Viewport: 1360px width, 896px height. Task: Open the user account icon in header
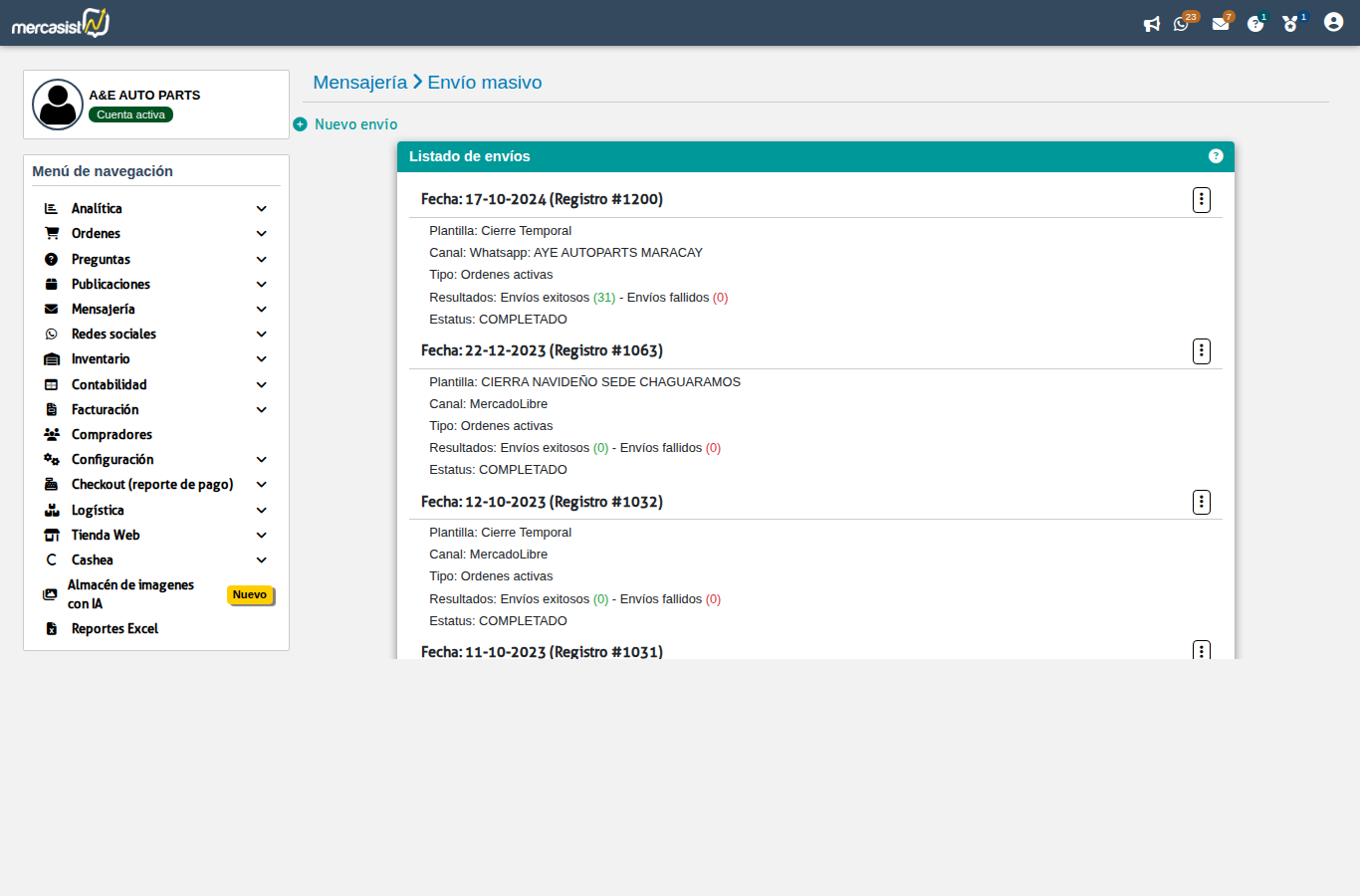click(x=1333, y=22)
